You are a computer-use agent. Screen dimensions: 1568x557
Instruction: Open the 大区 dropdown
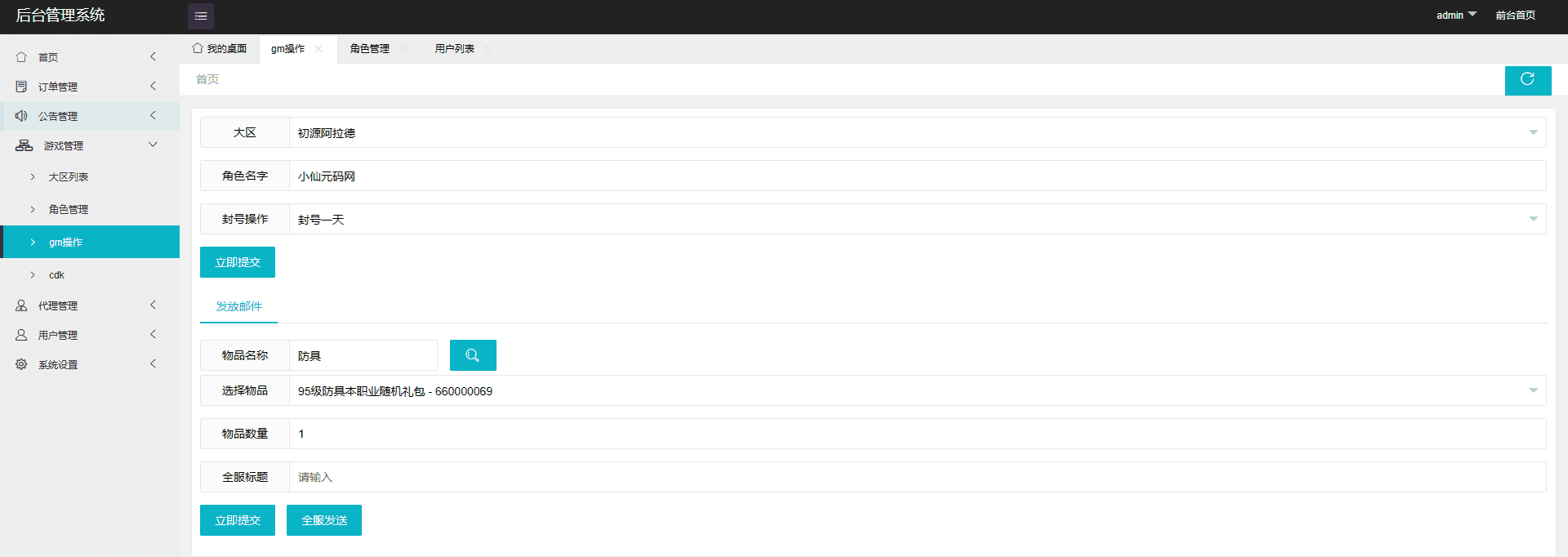[917, 132]
